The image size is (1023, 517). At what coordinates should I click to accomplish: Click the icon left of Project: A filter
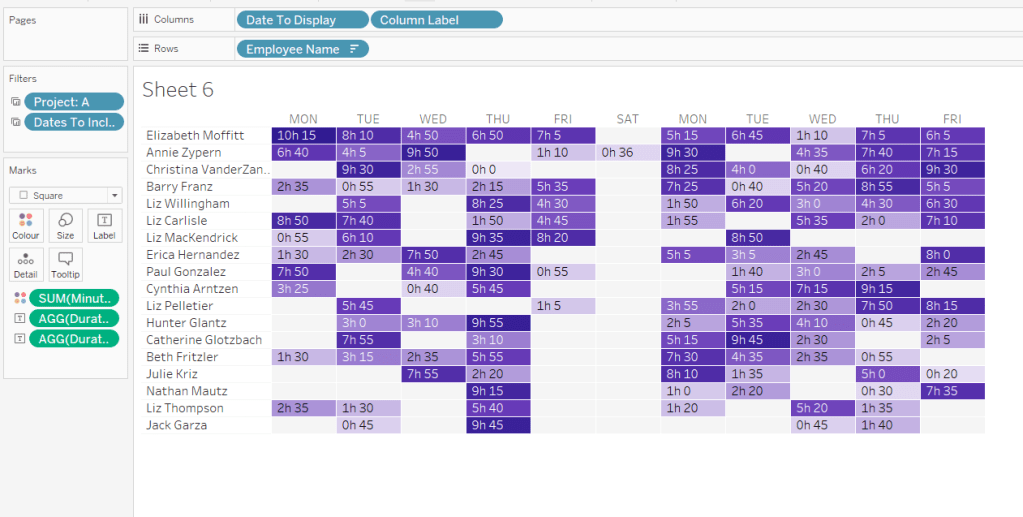pyautogui.click(x=16, y=102)
